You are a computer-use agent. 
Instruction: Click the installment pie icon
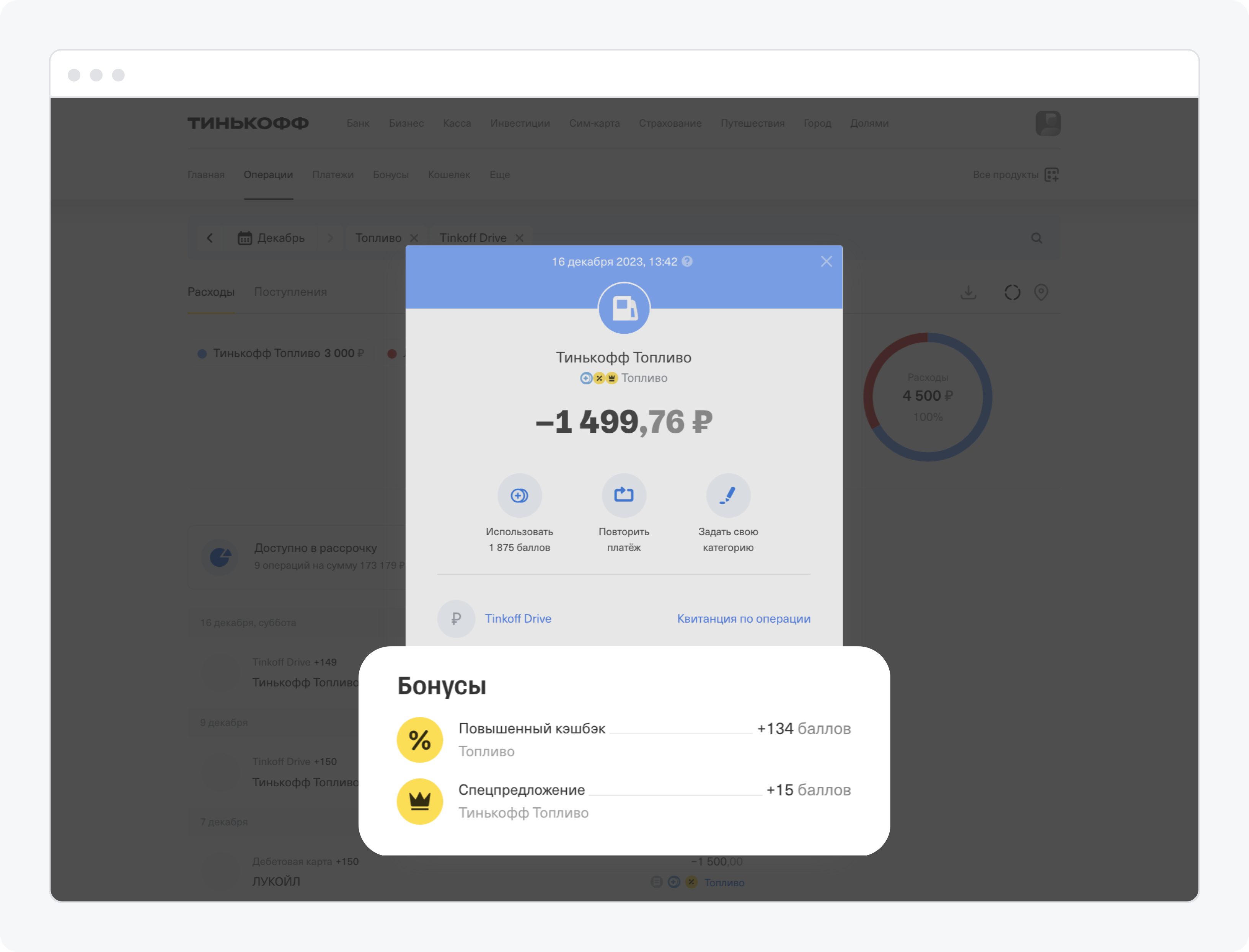(x=220, y=556)
